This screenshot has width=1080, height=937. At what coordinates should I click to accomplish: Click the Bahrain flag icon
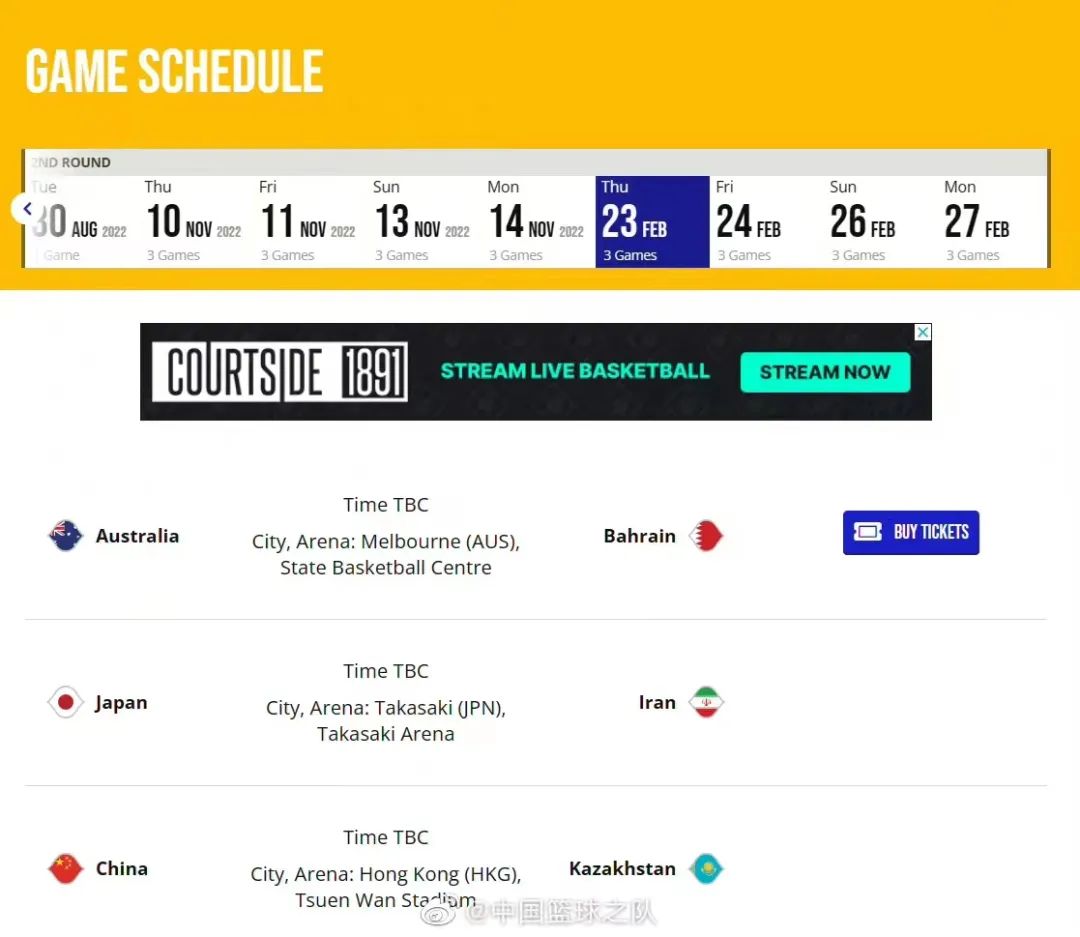pyautogui.click(x=706, y=535)
